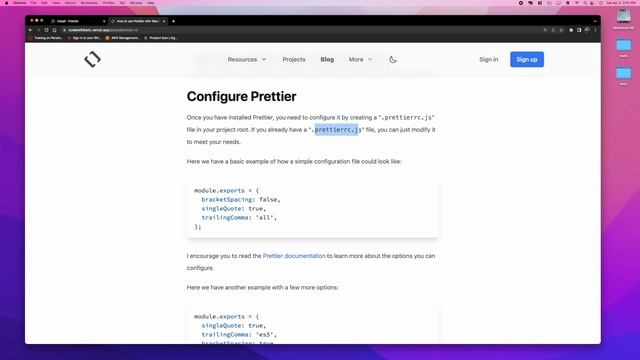The width and height of the screenshot is (640, 360).
Task: Click the browser forward arrow
Action: click(38, 30)
